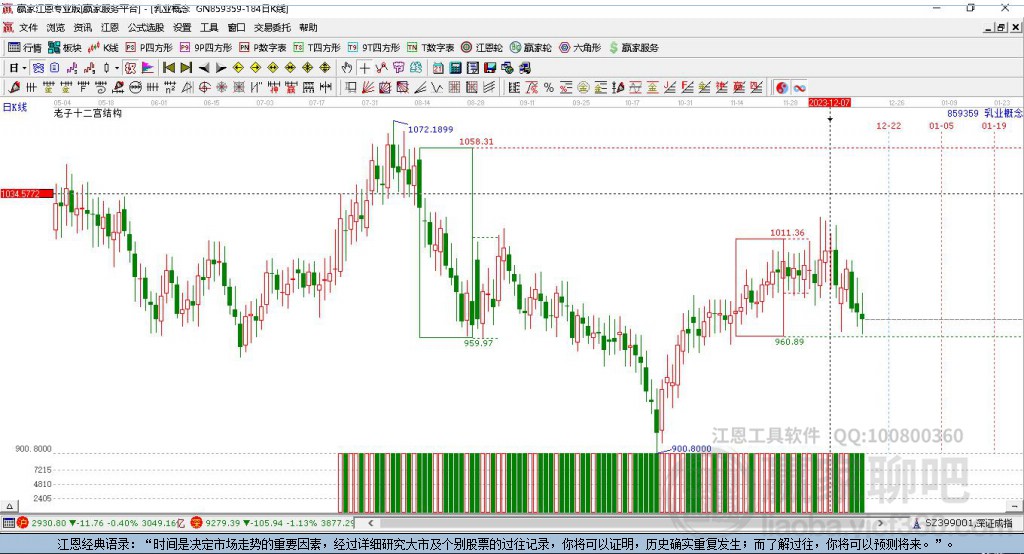1024x554 pixels.
Task: Minimize the inner chart window
Action: (988, 27)
